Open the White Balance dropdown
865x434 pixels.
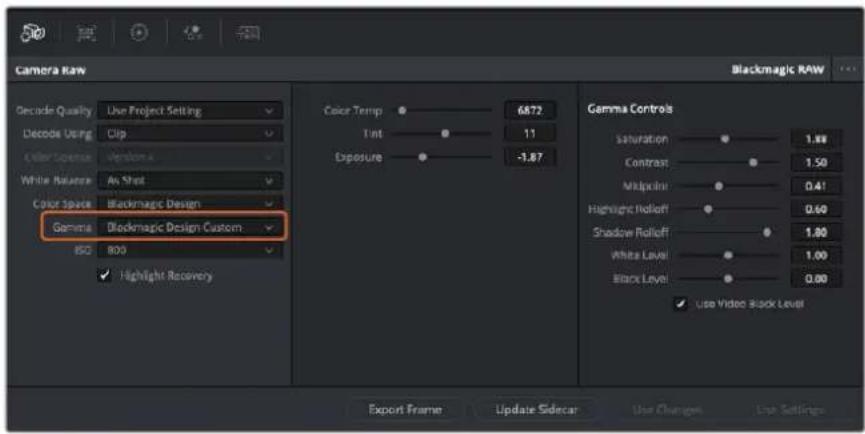pyautogui.click(x=190, y=180)
